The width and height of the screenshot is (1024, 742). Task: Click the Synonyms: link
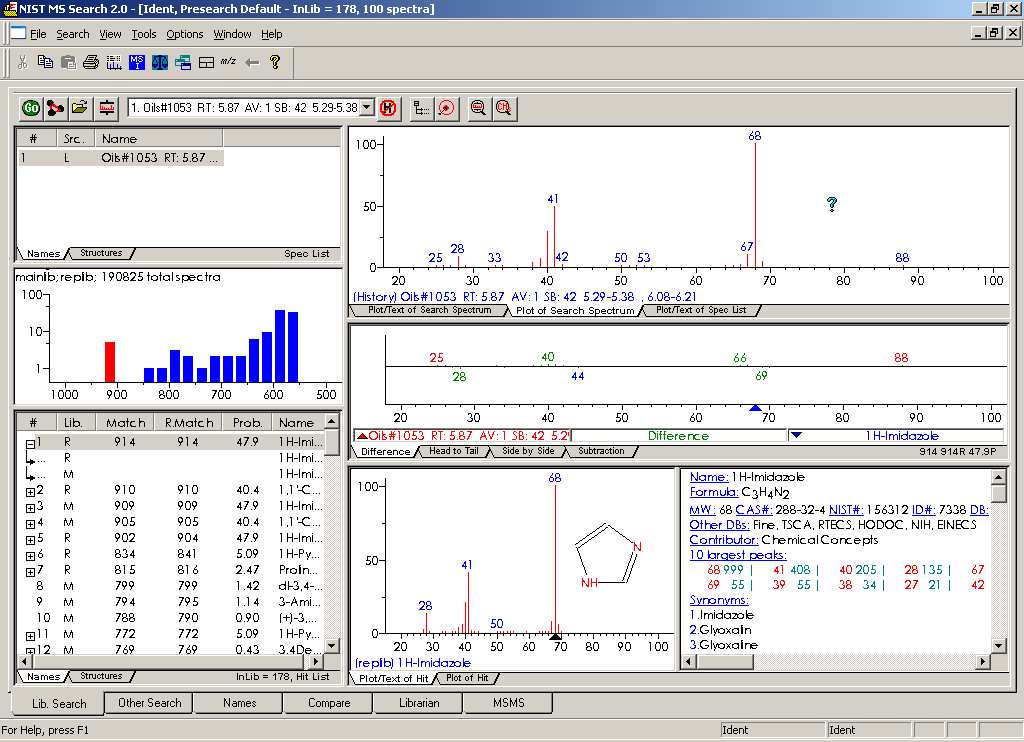[x=719, y=600]
